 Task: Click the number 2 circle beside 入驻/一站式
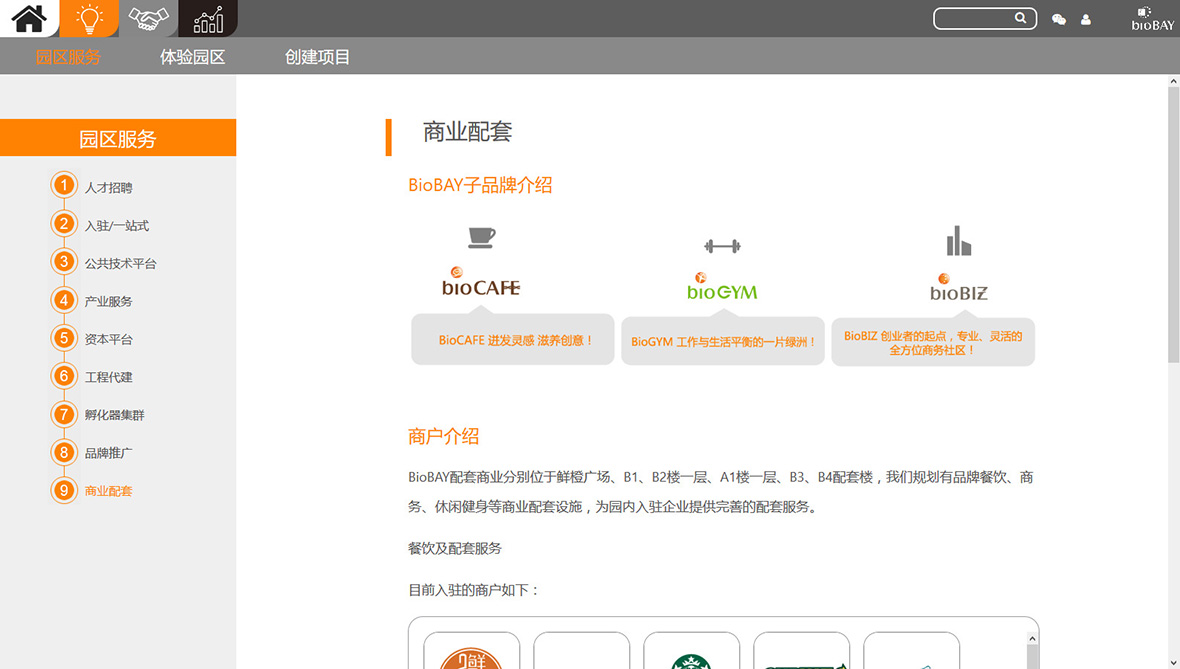(x=64, y=224)
